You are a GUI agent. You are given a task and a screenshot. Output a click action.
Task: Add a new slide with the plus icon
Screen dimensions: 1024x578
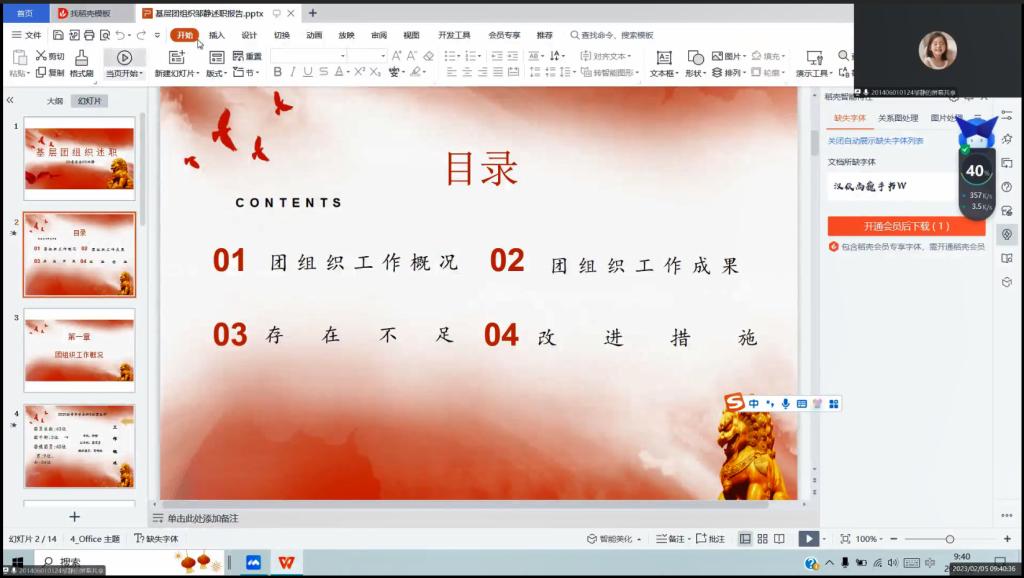[74, 516]
